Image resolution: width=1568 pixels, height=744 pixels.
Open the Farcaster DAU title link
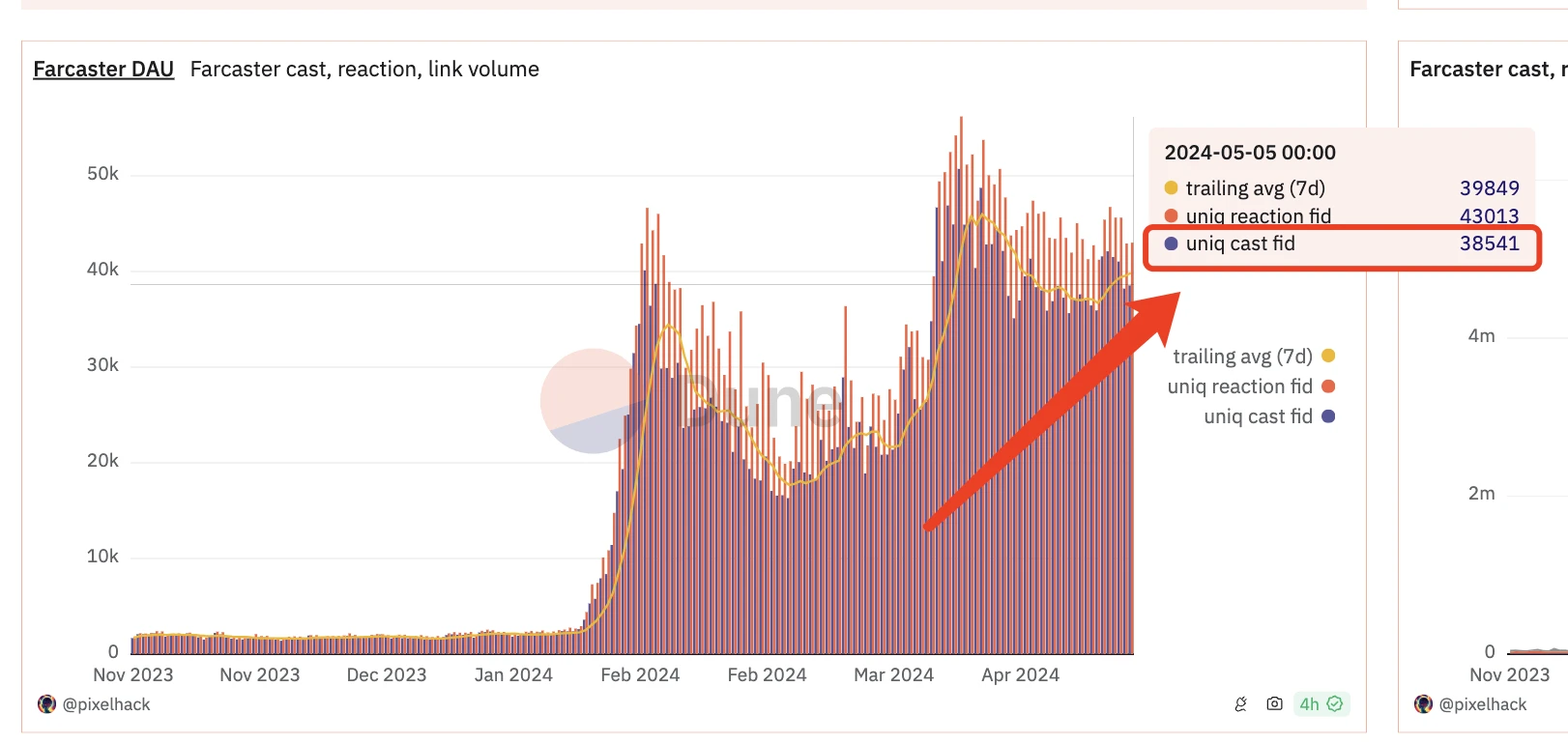coord(103,70)
